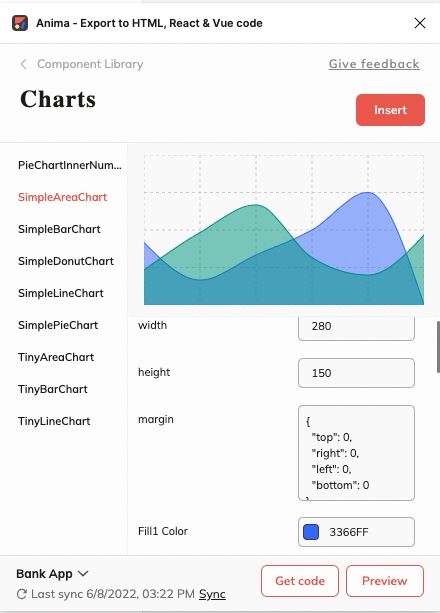
Task: Select SimpleBarChart from the list
Action: tap(59, 229)
